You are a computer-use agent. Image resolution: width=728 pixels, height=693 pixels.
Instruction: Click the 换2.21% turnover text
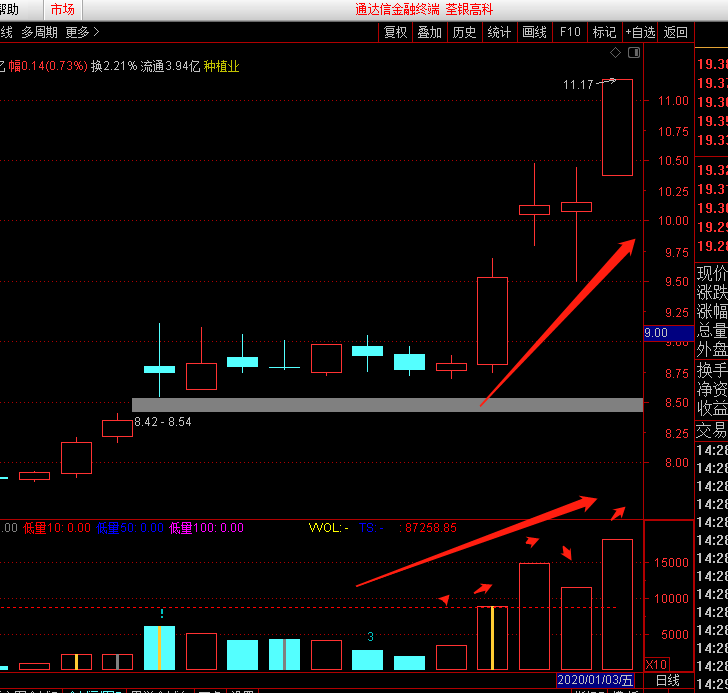[114, 66]
